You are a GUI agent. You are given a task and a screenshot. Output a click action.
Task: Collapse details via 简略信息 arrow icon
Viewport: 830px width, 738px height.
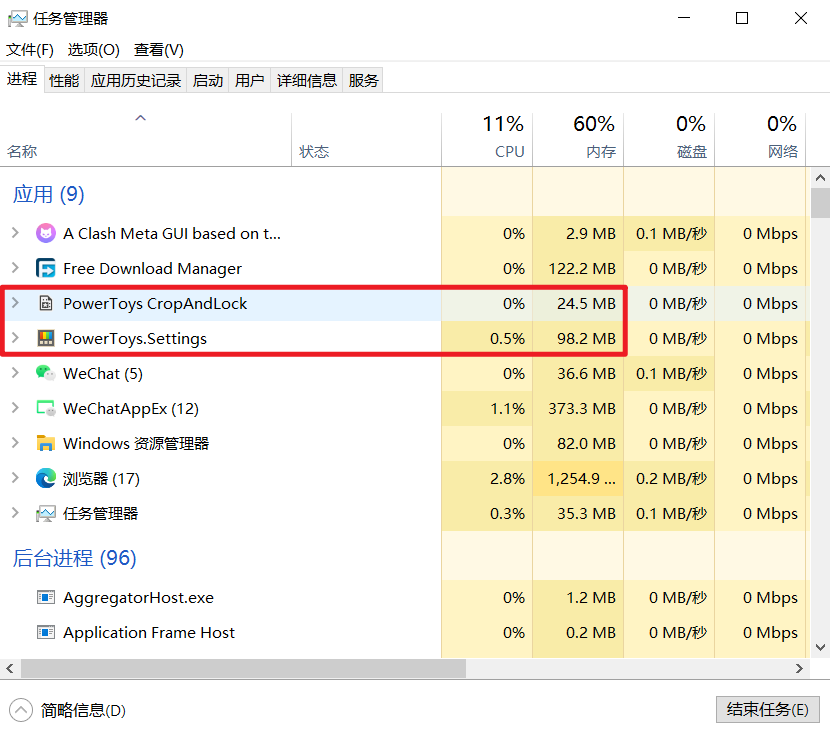[x=21, y=710]
